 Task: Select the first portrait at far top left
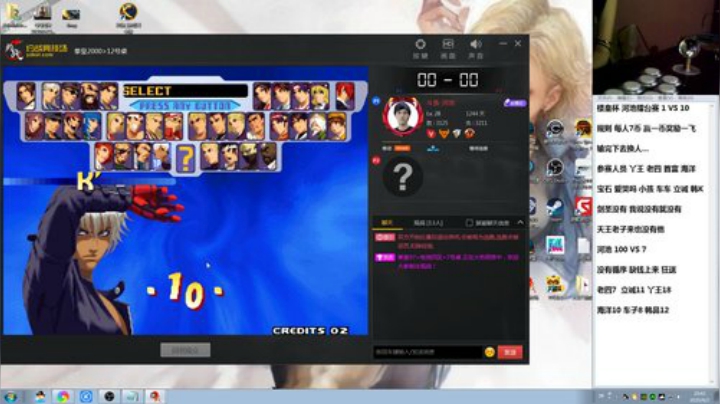[x=26, y=96]
